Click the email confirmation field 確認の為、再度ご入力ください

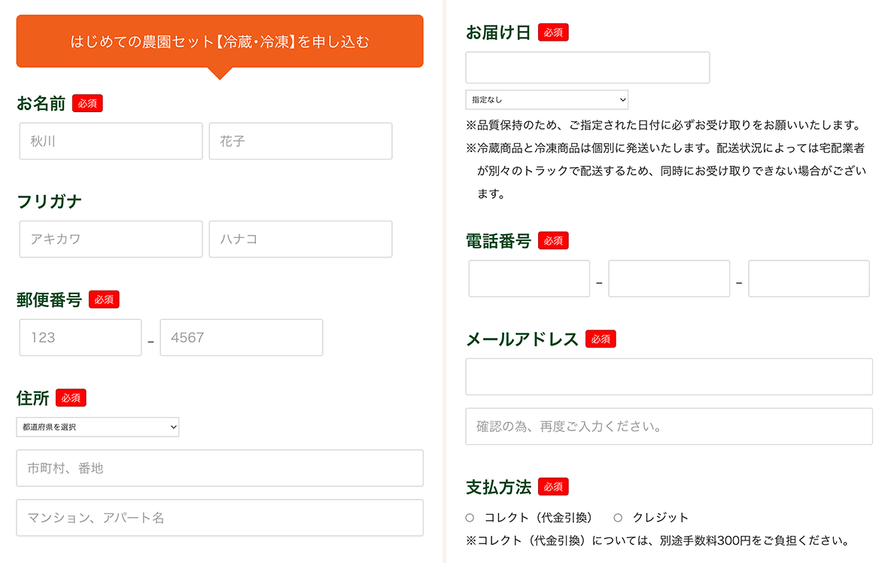pos(668,426)
